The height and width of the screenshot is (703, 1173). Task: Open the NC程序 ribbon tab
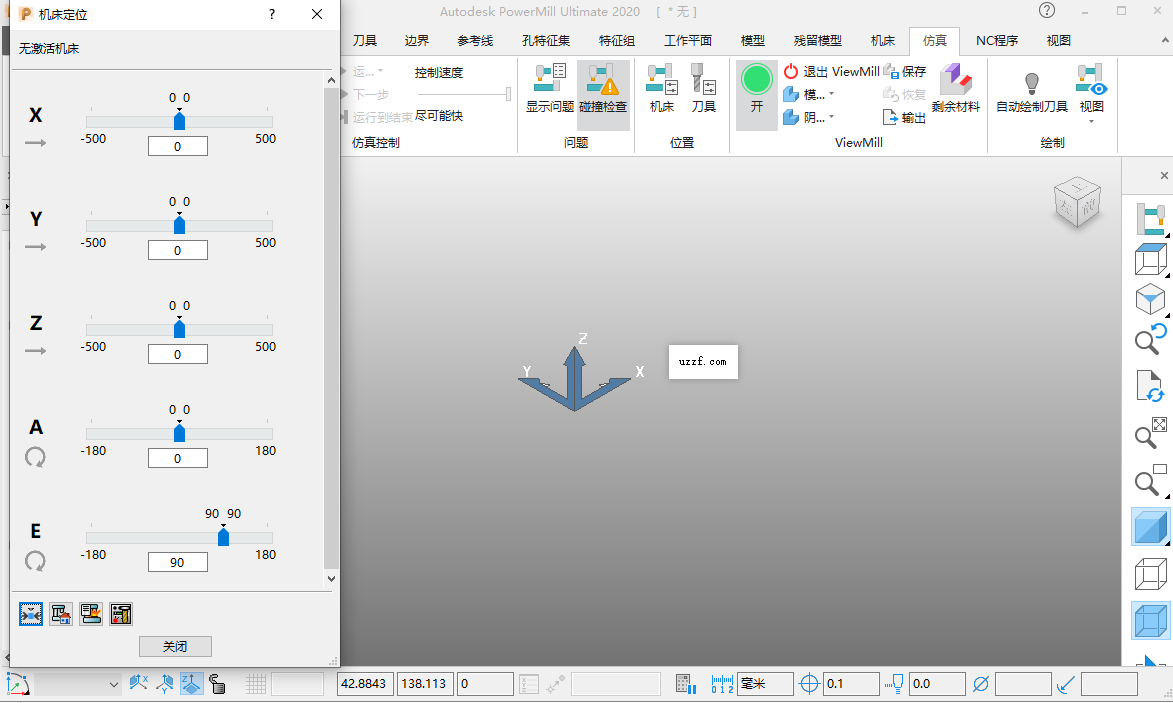click(996, 41)
